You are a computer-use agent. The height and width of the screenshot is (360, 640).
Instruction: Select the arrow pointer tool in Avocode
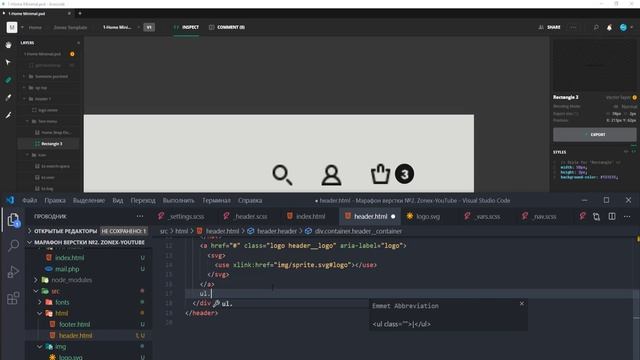point(8,62)
